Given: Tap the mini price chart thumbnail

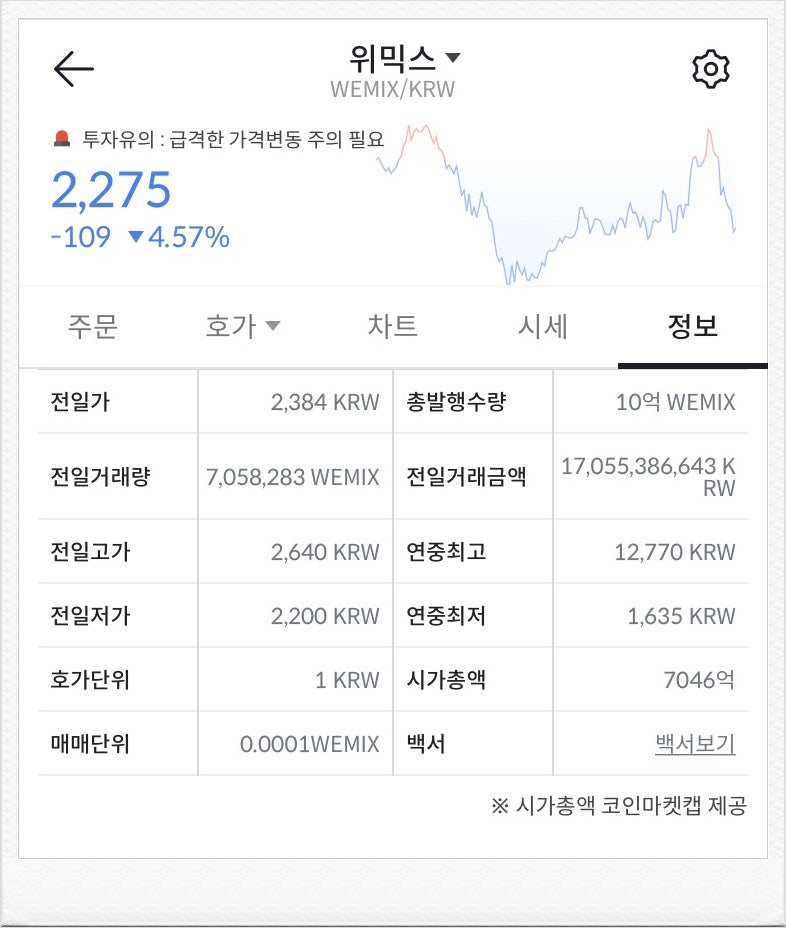Looking at the screenshot, I should click(556, 204).
